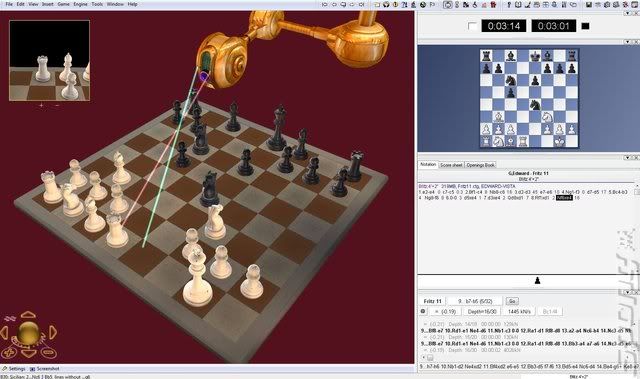This screenshot has height=379, width=640.
Task: Switch to the Score sheet tab
Action: pyautogui.click(x=451, y=165)
